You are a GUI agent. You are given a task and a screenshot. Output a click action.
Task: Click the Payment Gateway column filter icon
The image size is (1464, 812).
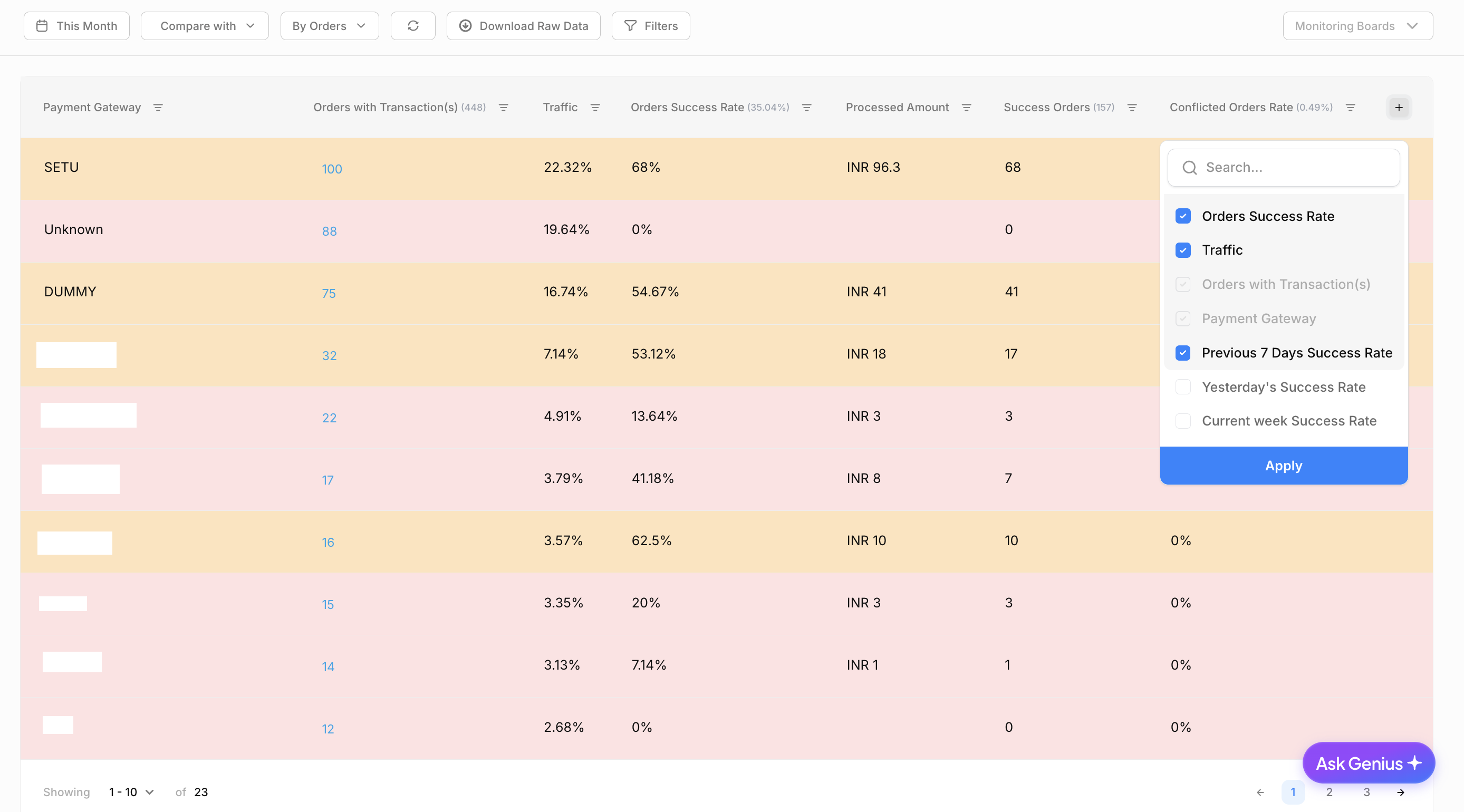(x=158, y=108)
